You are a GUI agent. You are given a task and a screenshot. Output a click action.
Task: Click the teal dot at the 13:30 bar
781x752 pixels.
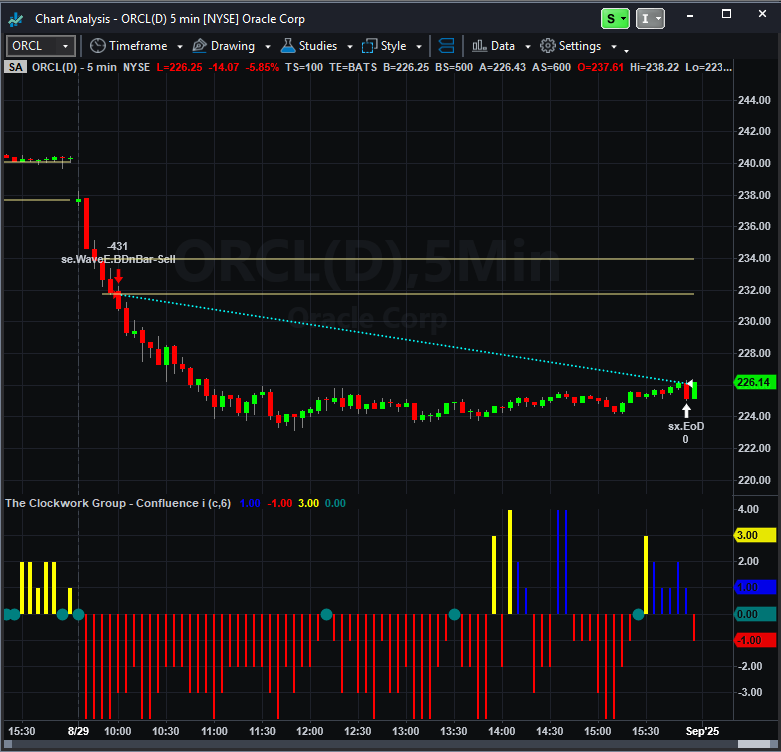(x=454, y=615)
